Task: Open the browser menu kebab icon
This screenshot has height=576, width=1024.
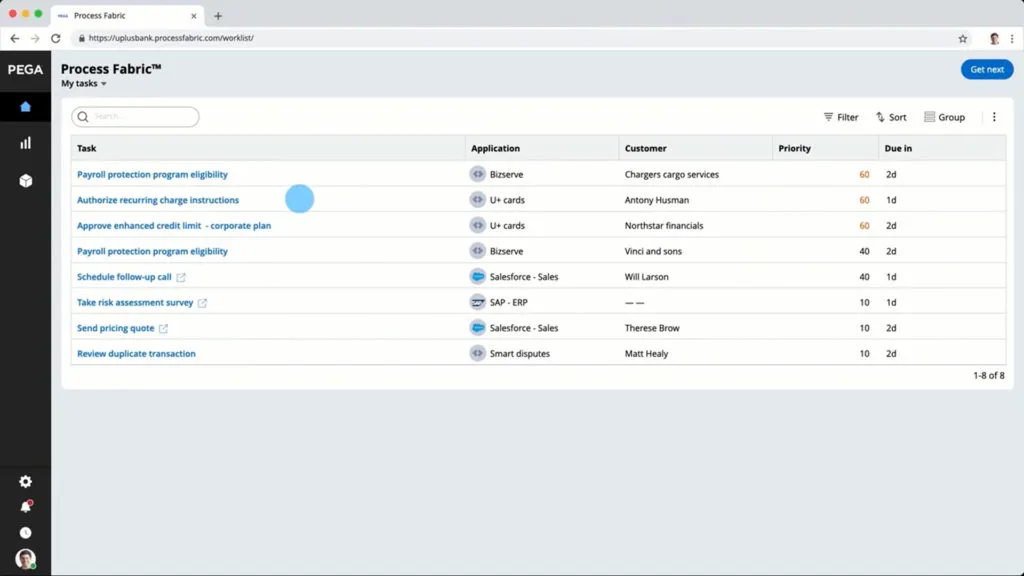Action: pos(1012,39)
